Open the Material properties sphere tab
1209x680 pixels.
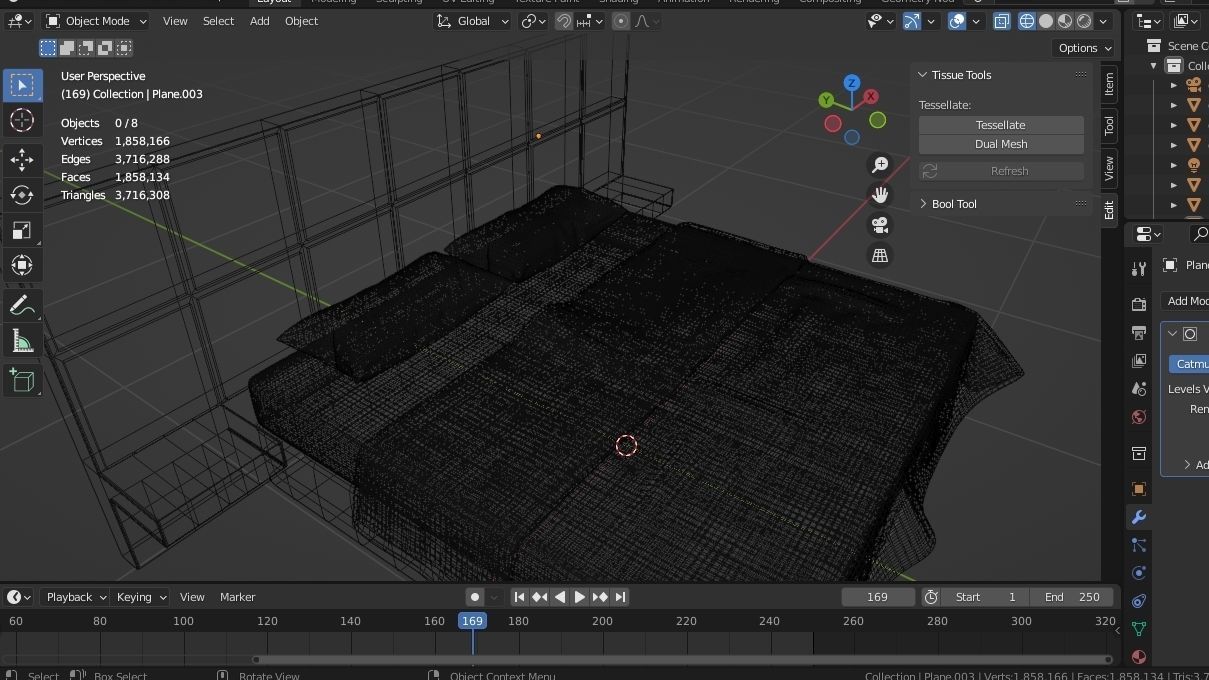(x=1138, y=657)
